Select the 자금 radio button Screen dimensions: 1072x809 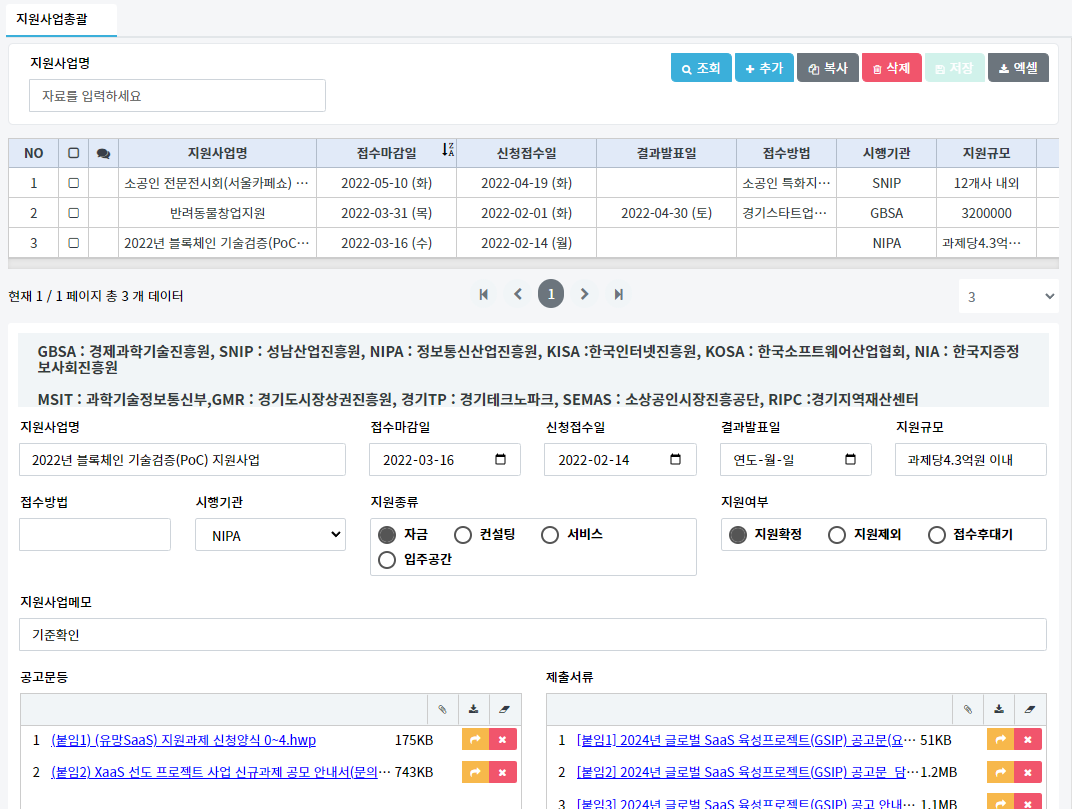coord(387,535)
